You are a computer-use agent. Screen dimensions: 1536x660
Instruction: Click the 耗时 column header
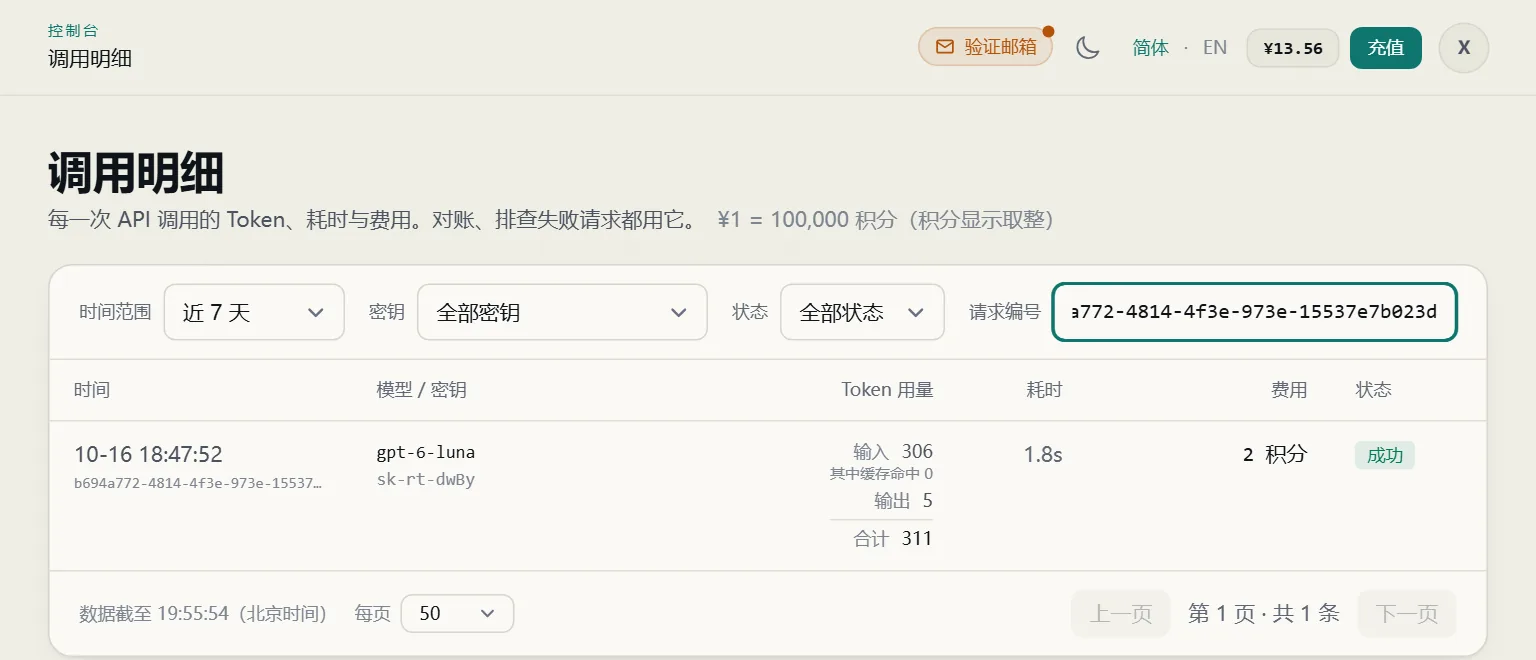[x=1044, y=389]
